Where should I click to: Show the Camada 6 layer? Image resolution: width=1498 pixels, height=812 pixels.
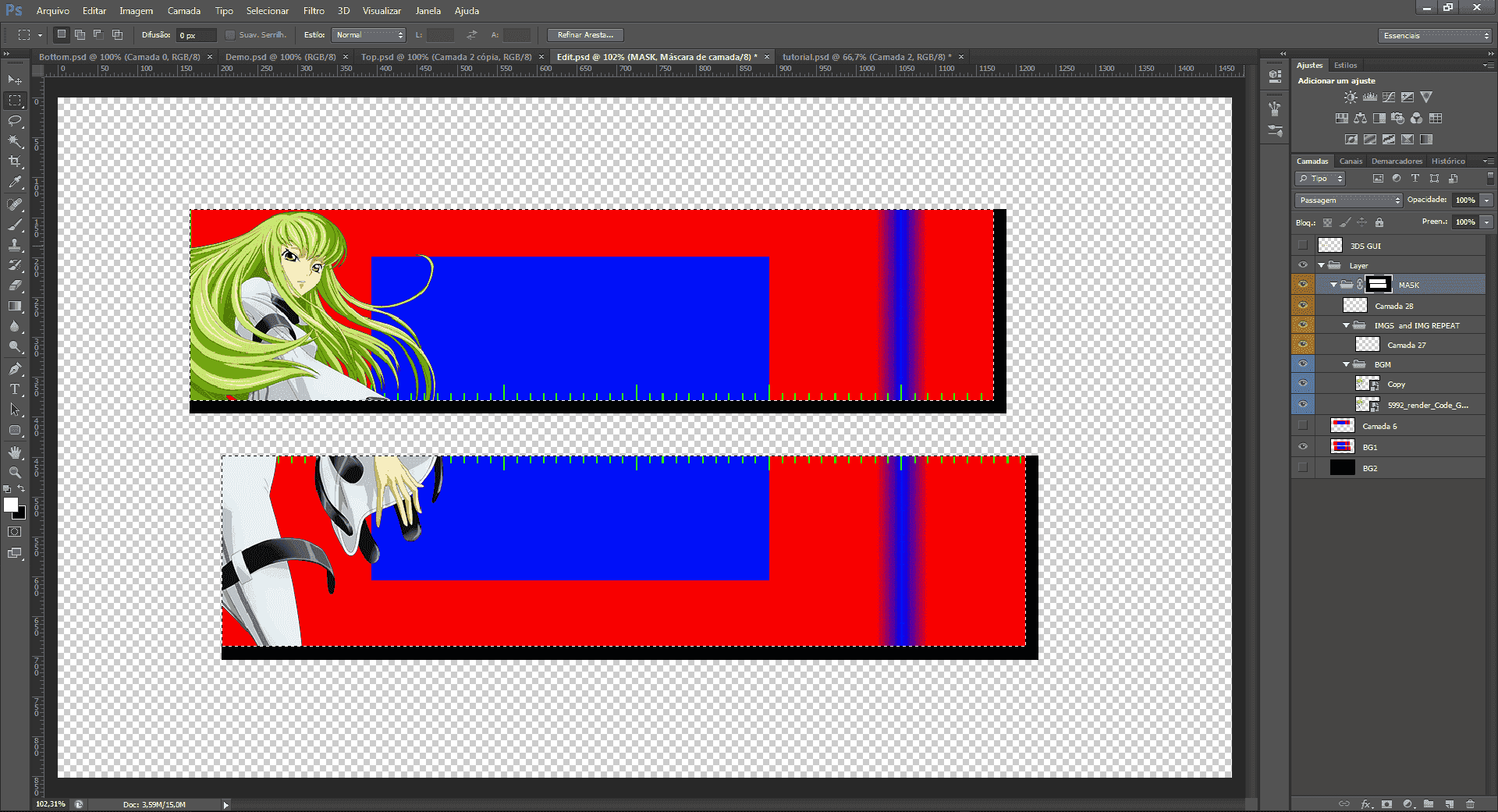tap(1303, 426)
